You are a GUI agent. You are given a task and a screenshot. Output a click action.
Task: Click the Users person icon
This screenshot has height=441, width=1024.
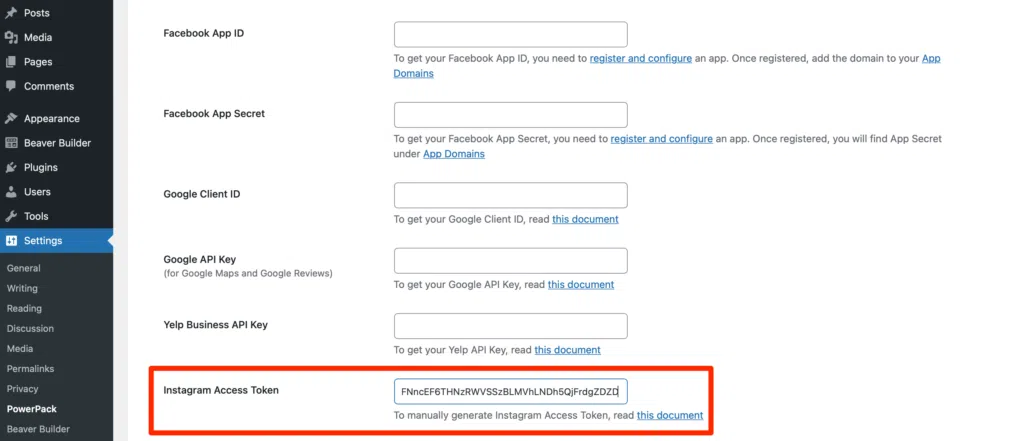pyautogui.click(x=10, y=192)
